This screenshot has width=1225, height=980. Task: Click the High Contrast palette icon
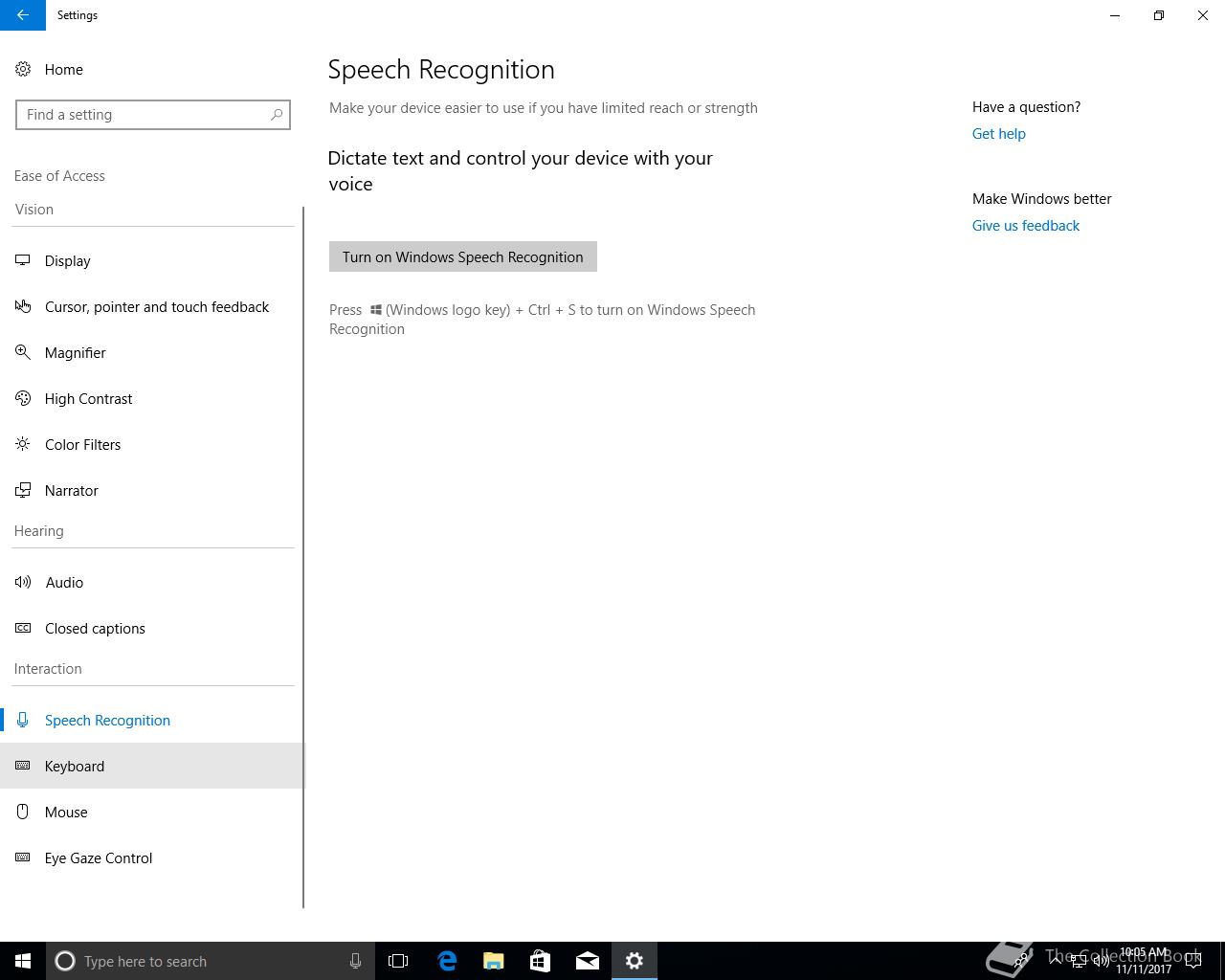click(x=23, y=398)
